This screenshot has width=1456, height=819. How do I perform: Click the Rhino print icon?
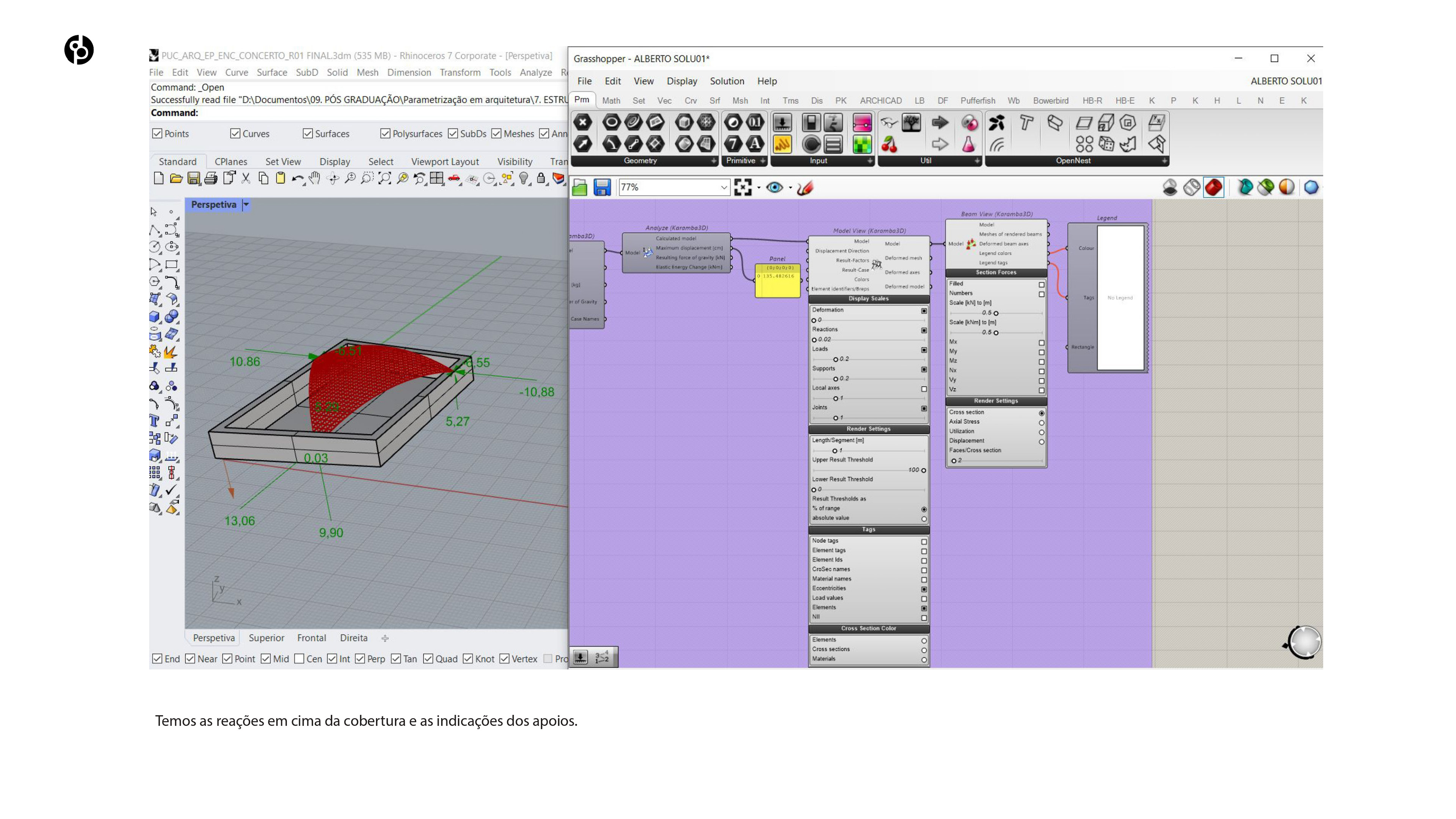click(x=211, y=179)
